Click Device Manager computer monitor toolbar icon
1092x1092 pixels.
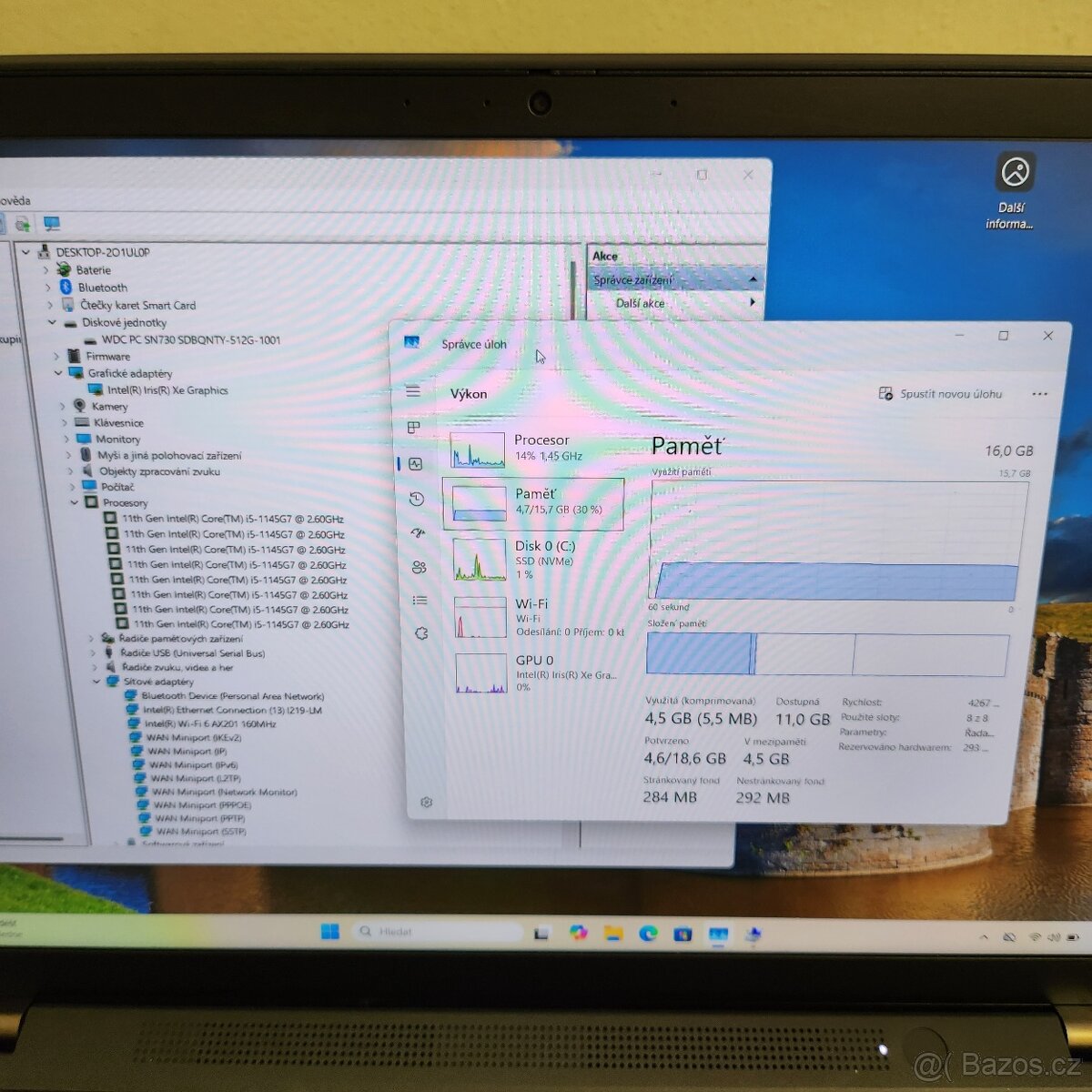coord(52,223)
